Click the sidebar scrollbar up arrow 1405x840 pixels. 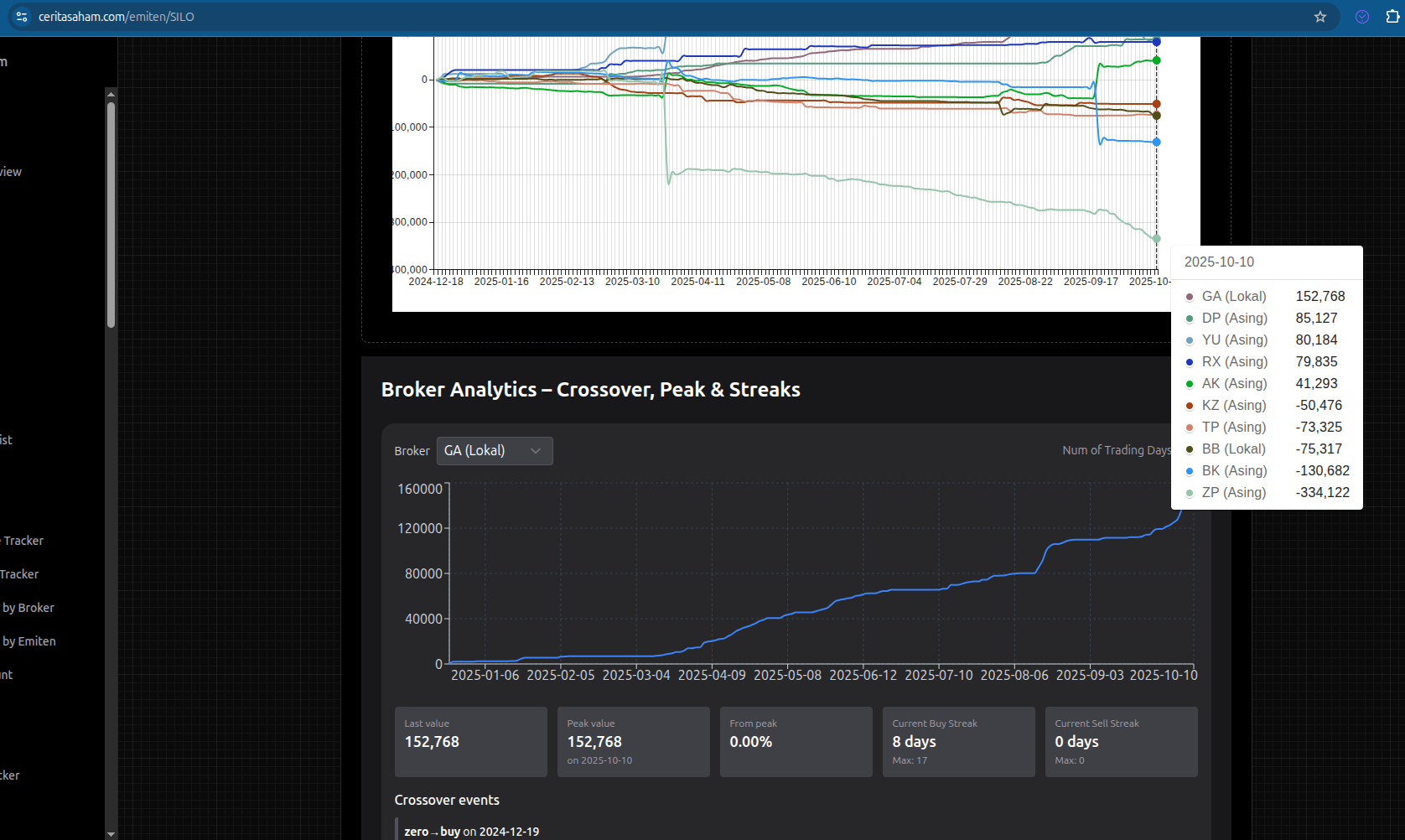[x=111, y=94]
